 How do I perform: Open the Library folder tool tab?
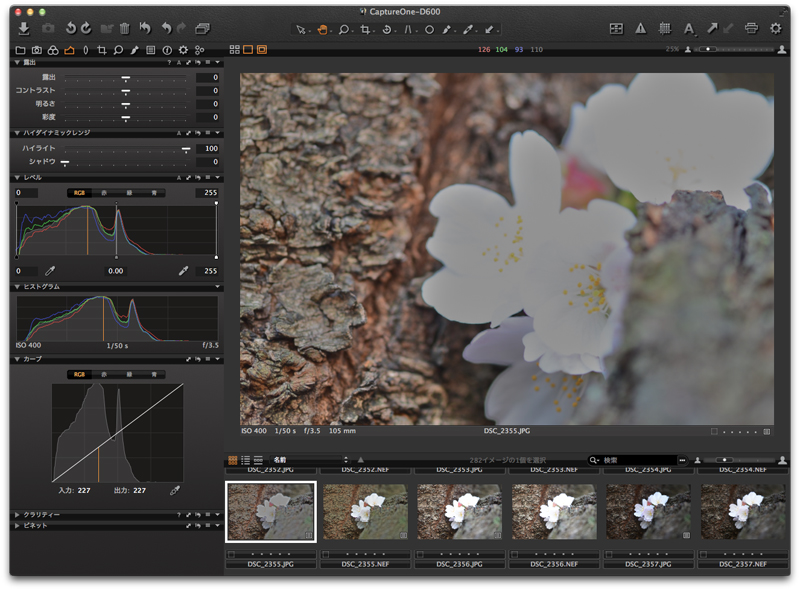pos(21,49)
